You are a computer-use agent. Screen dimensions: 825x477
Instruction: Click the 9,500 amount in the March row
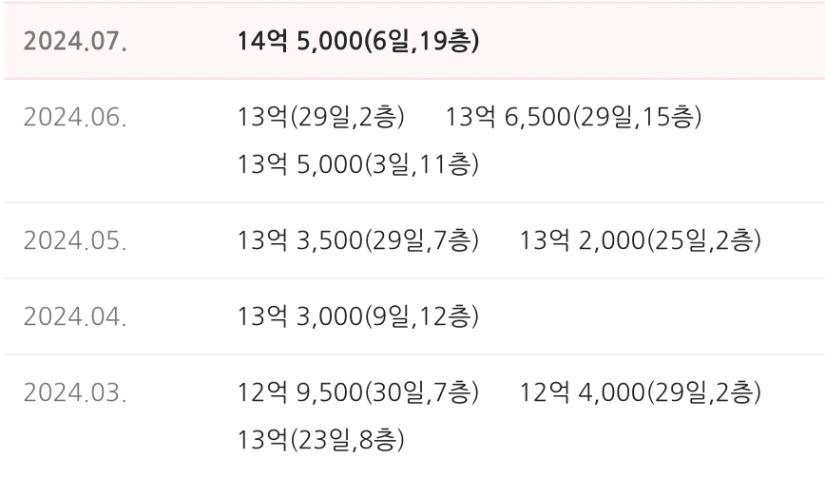pyautogui.click(x=329, y=392)
